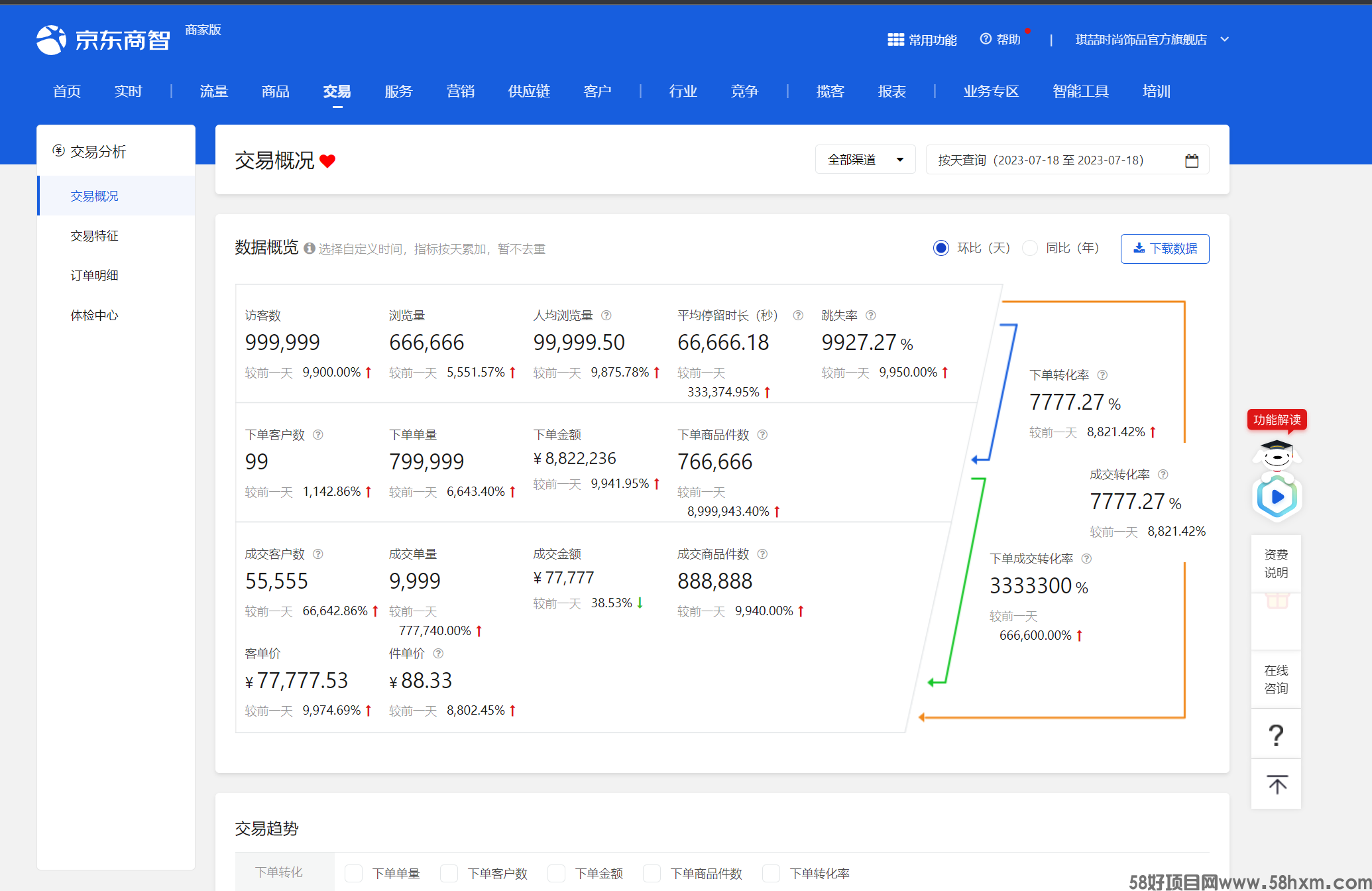Viewport: 1372px width, 891px height.
Task: Go to 首页 tab
Action: click(x=67, y=91)
